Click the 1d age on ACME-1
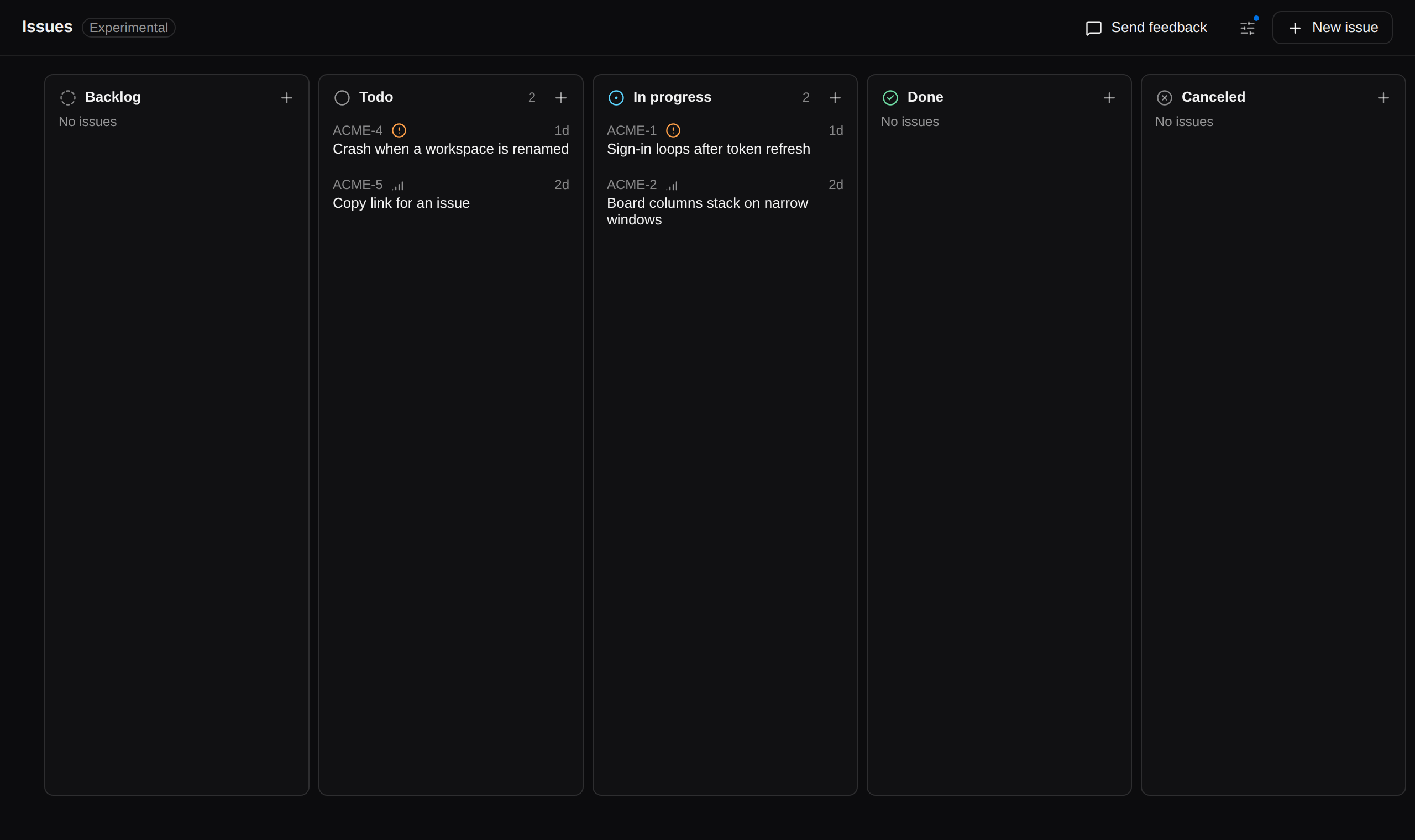 836,131
